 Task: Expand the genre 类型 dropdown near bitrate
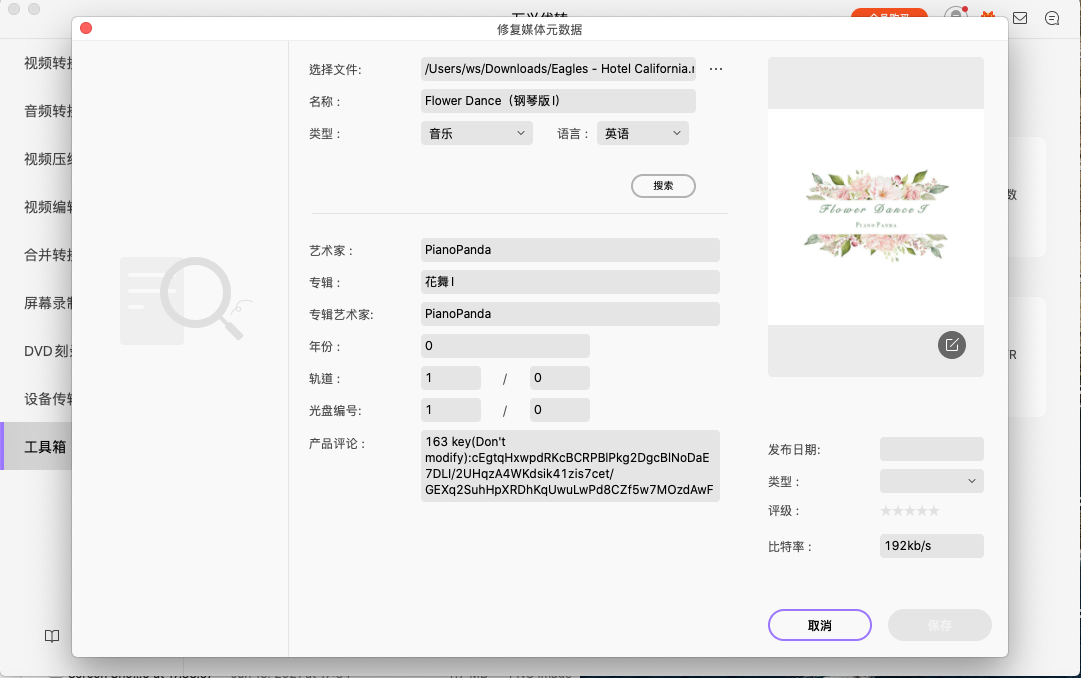pyautogui.click(x=931, y=481)
